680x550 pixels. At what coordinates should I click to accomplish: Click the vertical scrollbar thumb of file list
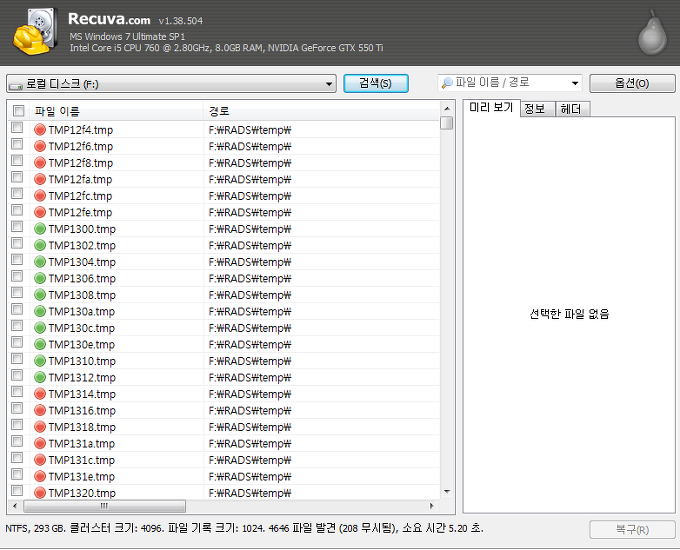(447, 123)
